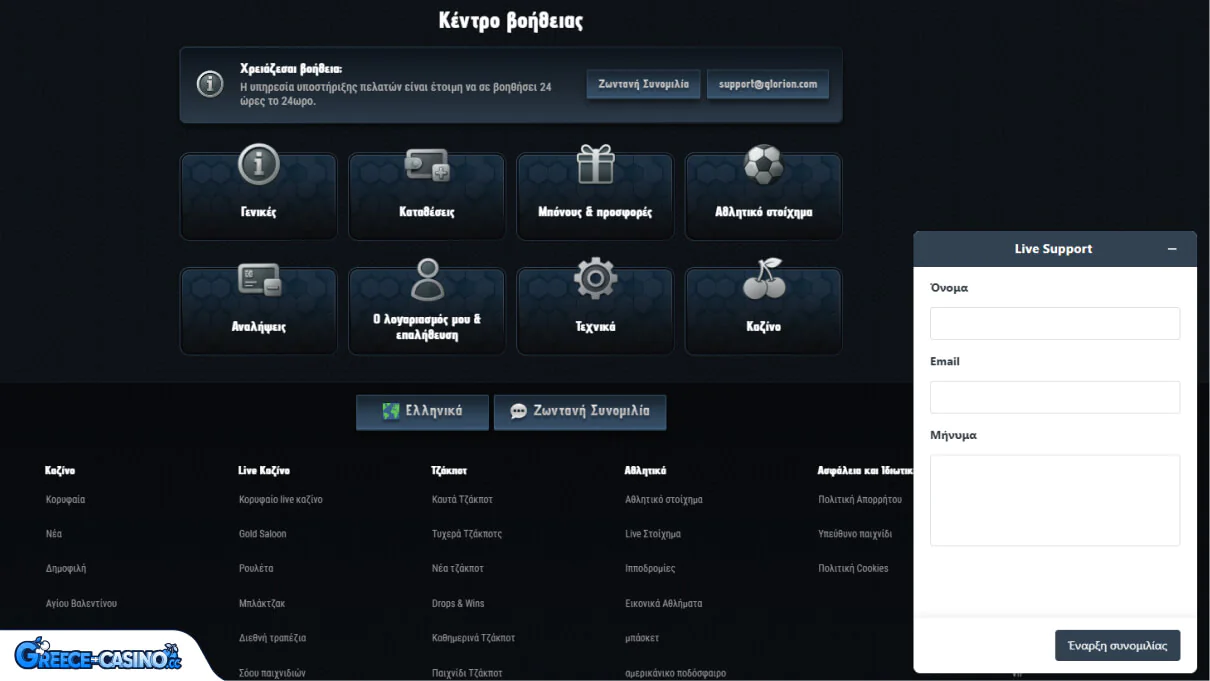Open the Πολιτική Cookies footer link
This screenshot has width=1210, height=681.
pos(853,568)
